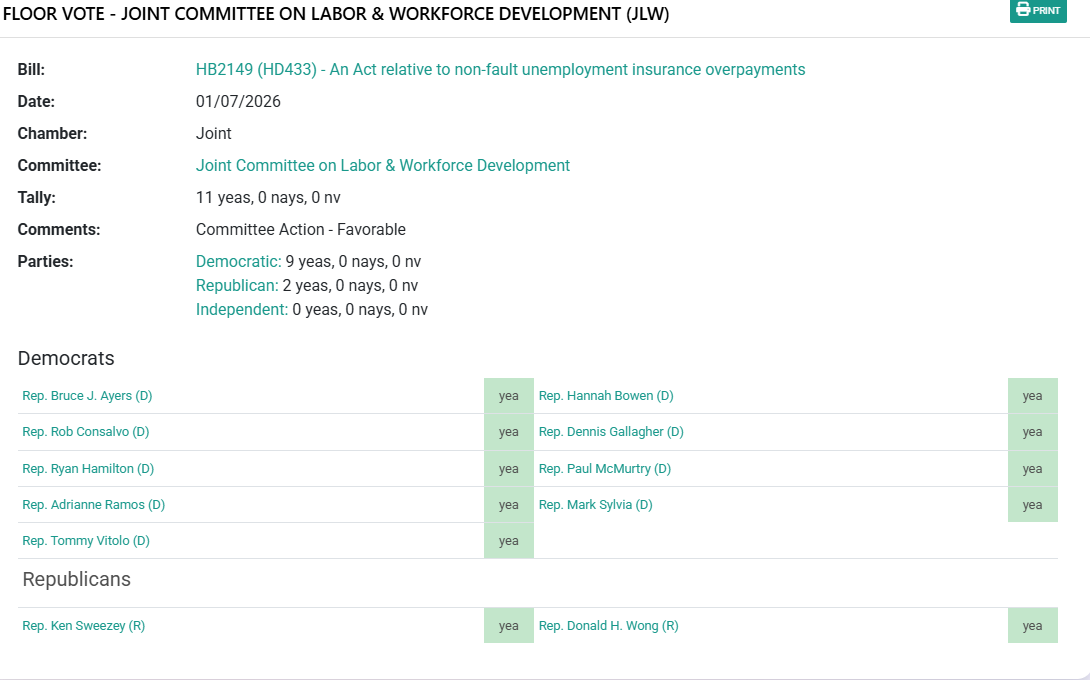View Rep. Rob Consalvo's page
This screenshot has width=1090, height=680.
coord(85,432)
